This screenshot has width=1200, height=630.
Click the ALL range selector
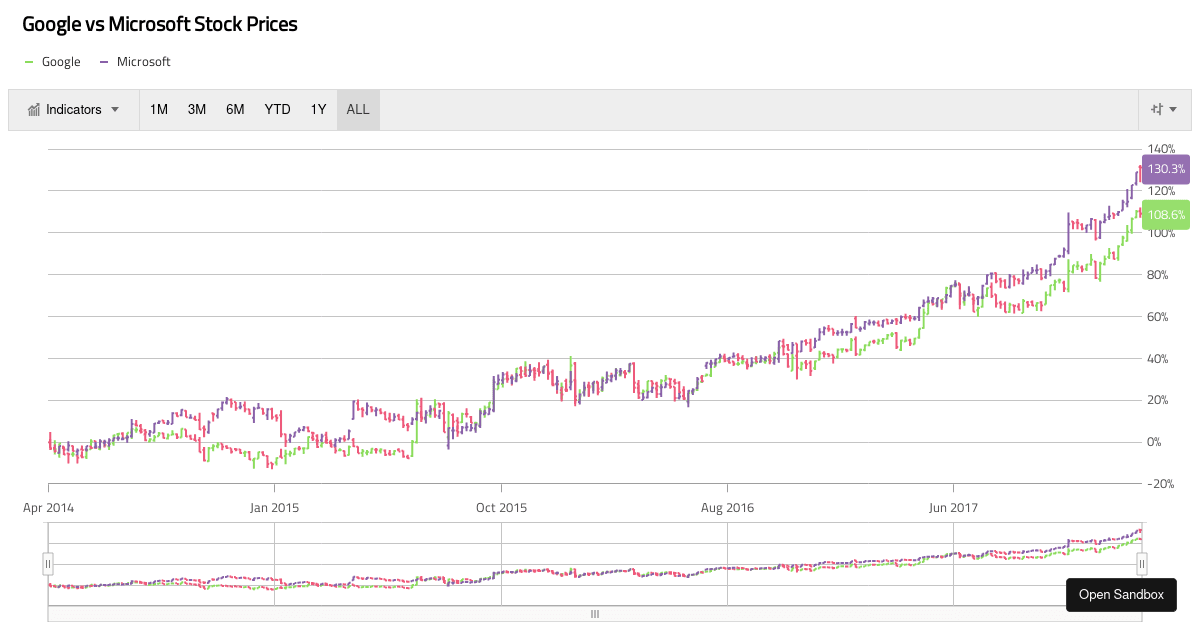pyautogui.click(x=357, y=109)
